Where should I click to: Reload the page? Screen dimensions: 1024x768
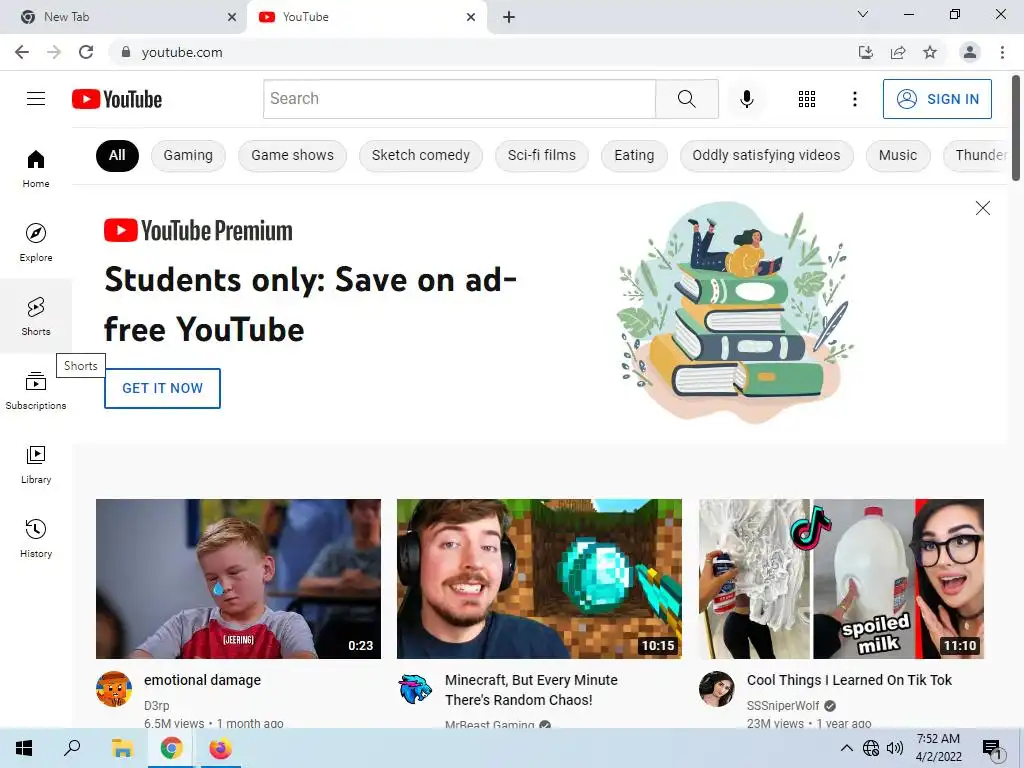click(86, 52)
